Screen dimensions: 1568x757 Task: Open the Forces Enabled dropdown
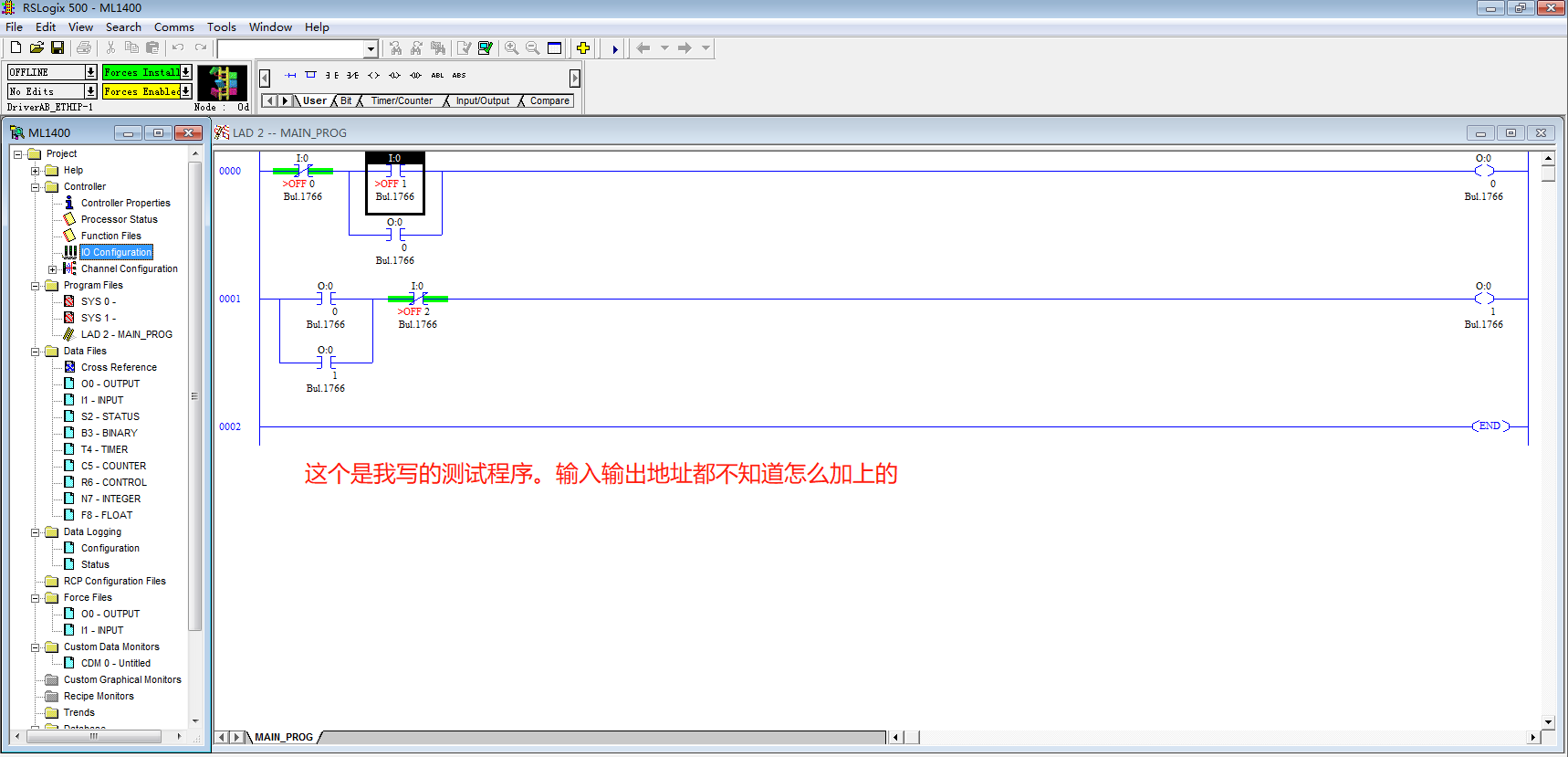pos(185,91)
